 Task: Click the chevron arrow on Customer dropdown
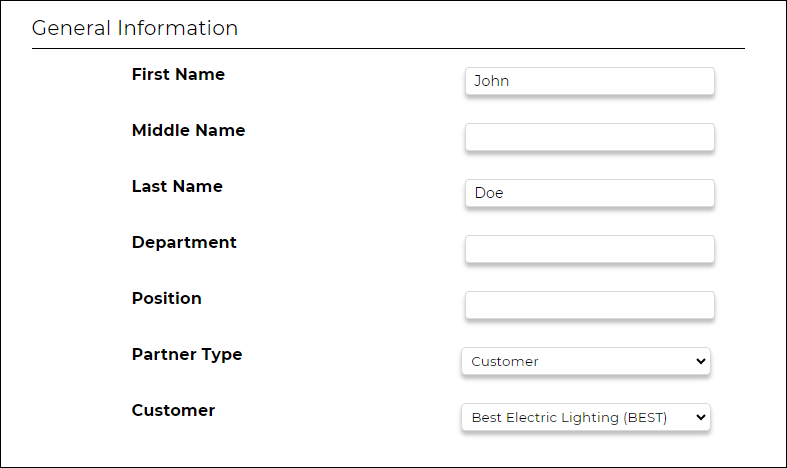[x=701, y=417]
